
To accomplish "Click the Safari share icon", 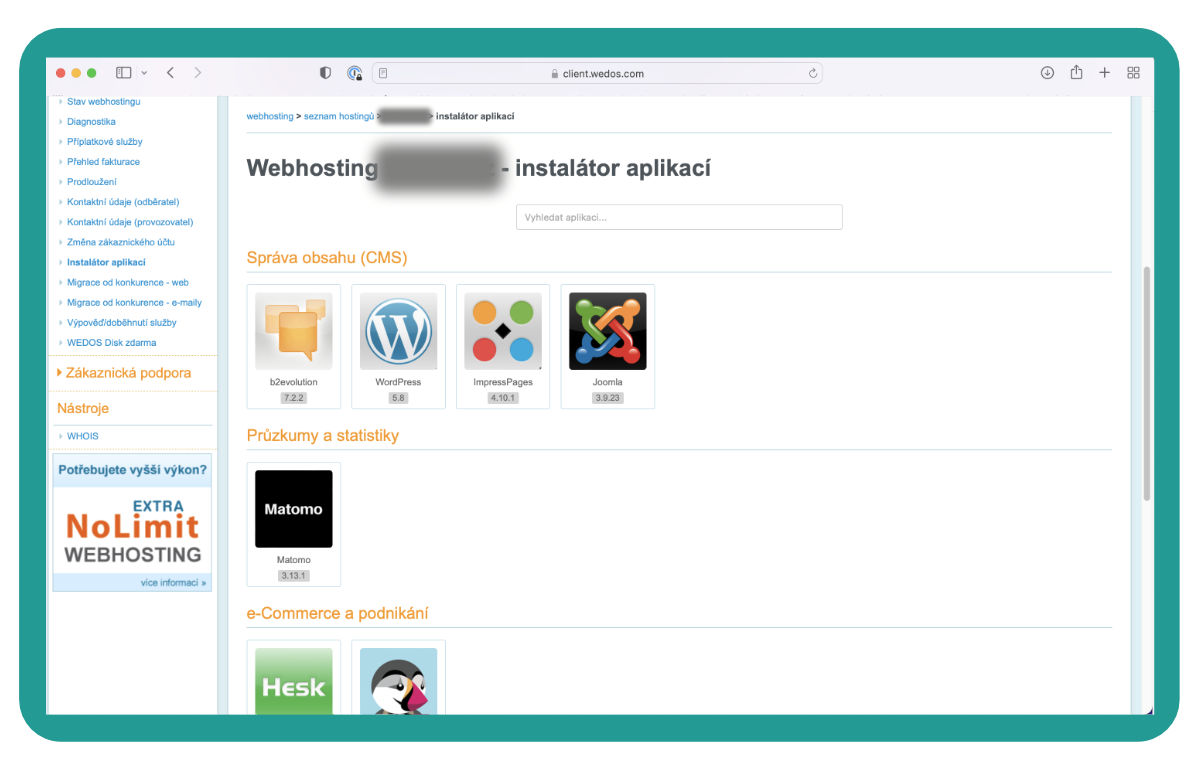I will (x=1076, y=73).
